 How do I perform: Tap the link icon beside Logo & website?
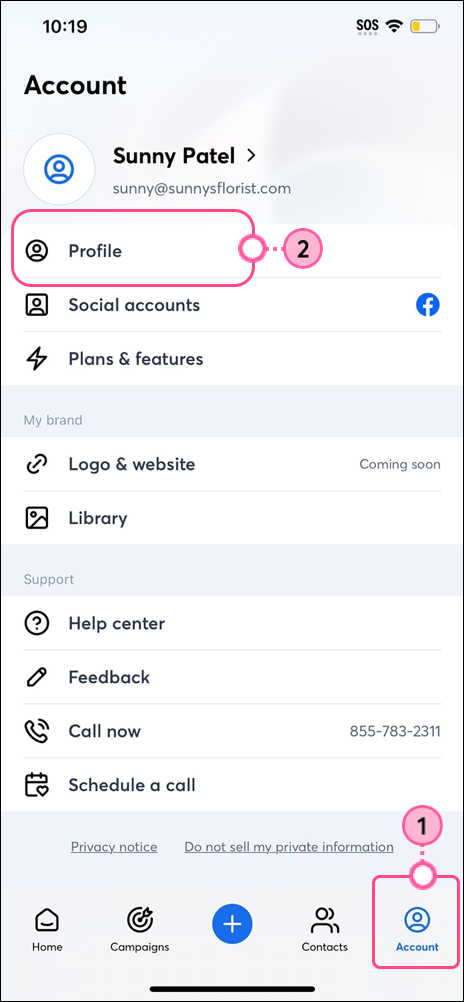tap(36, 464)
